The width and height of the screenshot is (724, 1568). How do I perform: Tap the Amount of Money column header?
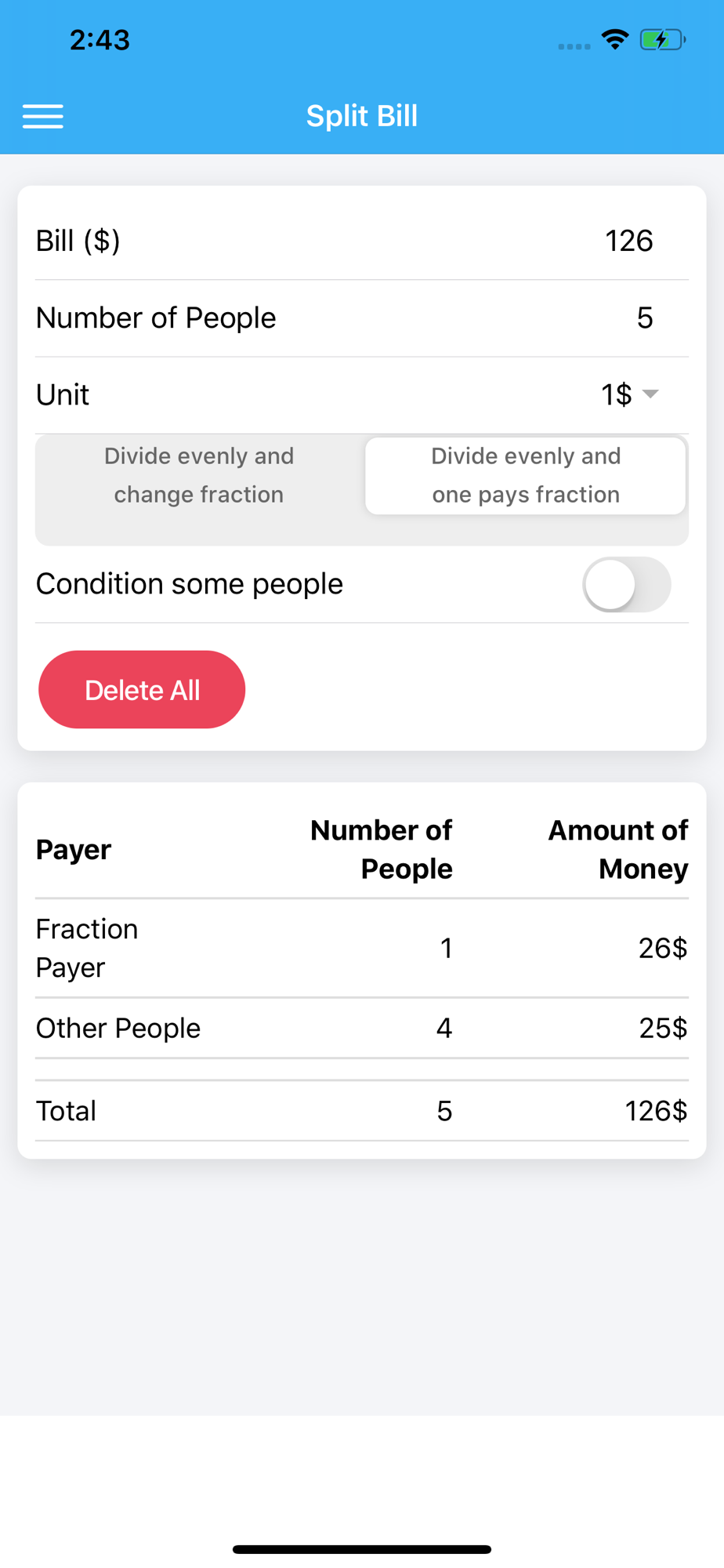[618, 849]
